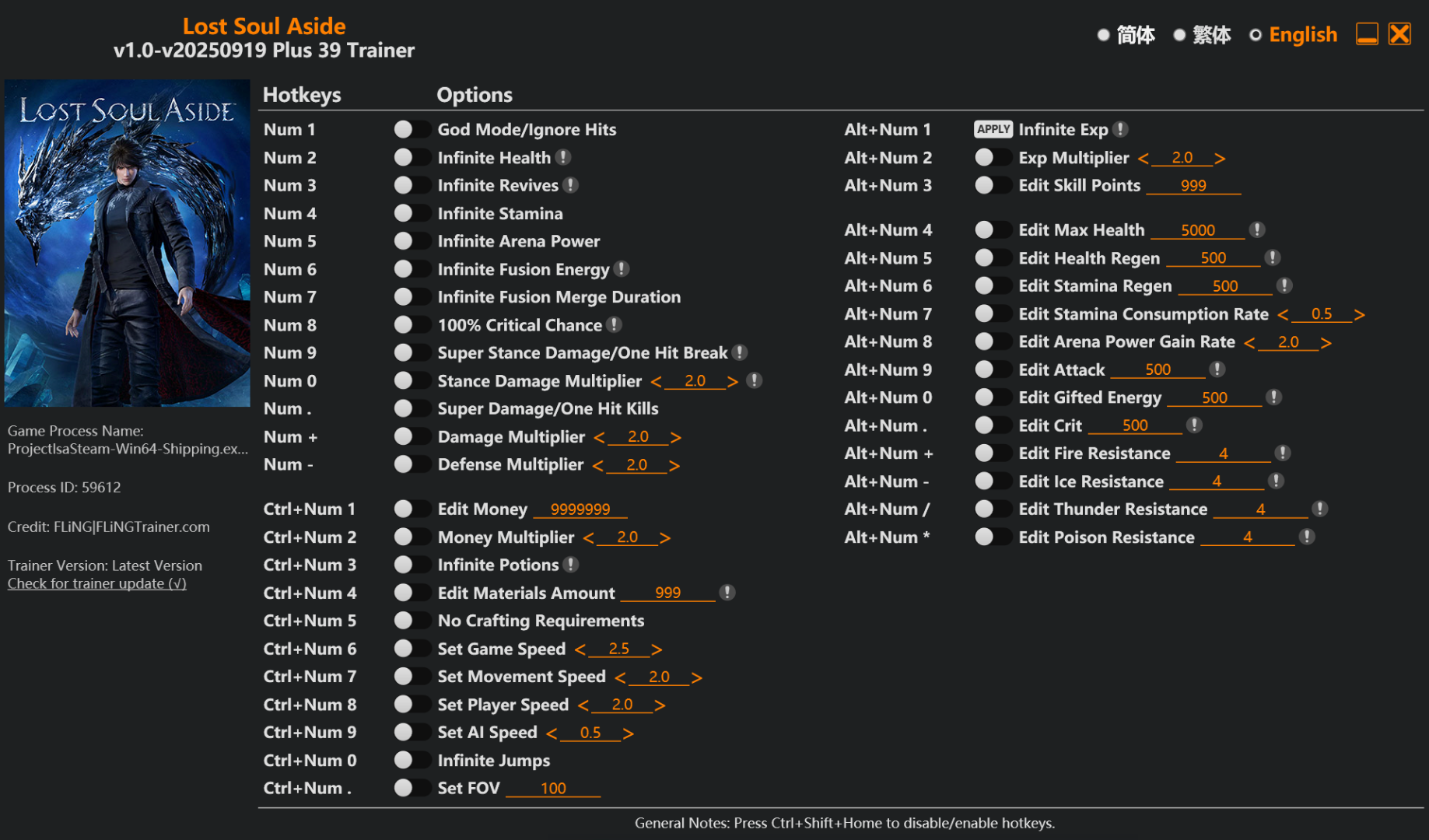Click the info icon beside Edit Max Health

1257,229
